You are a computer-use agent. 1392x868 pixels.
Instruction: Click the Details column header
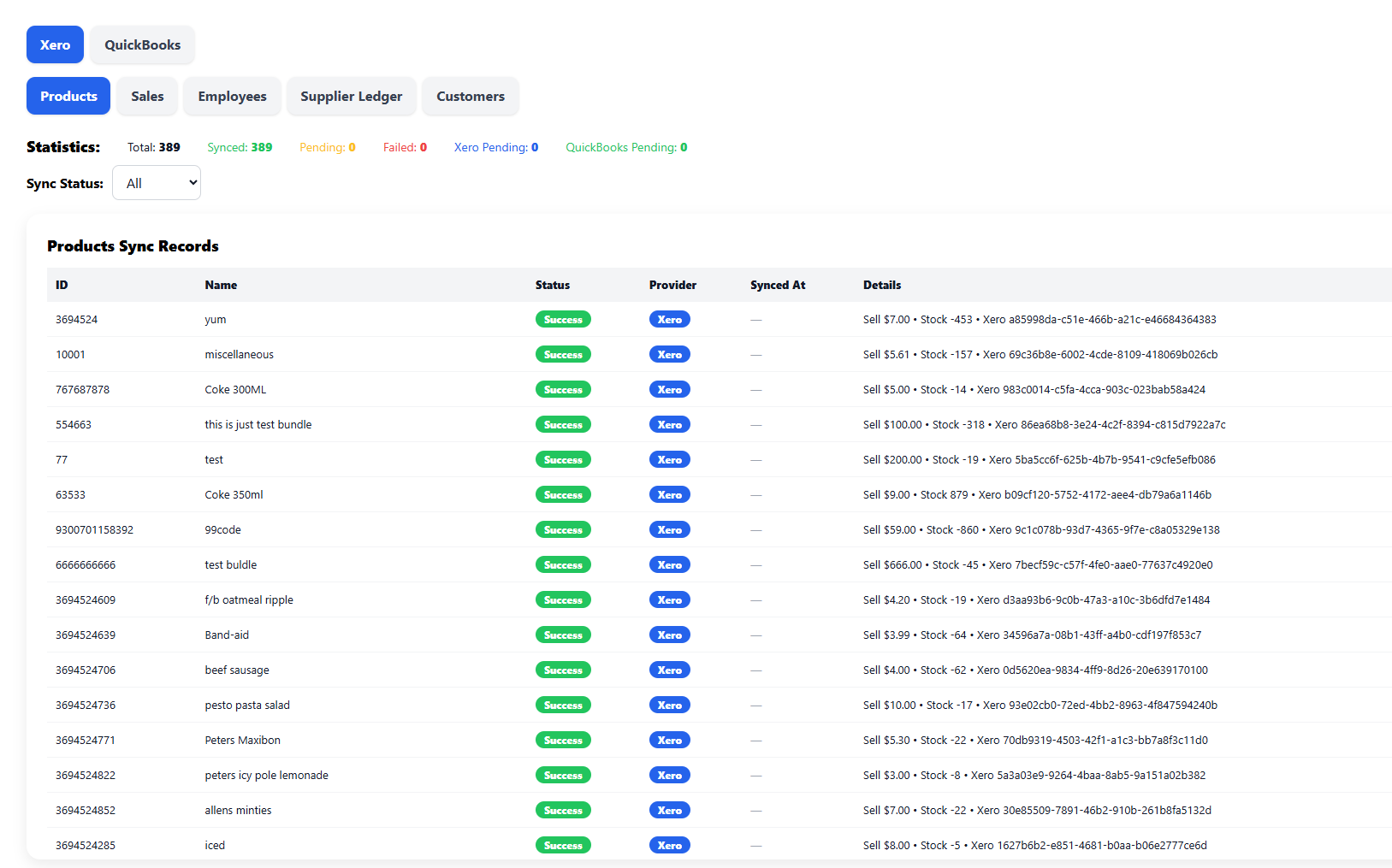882,285
